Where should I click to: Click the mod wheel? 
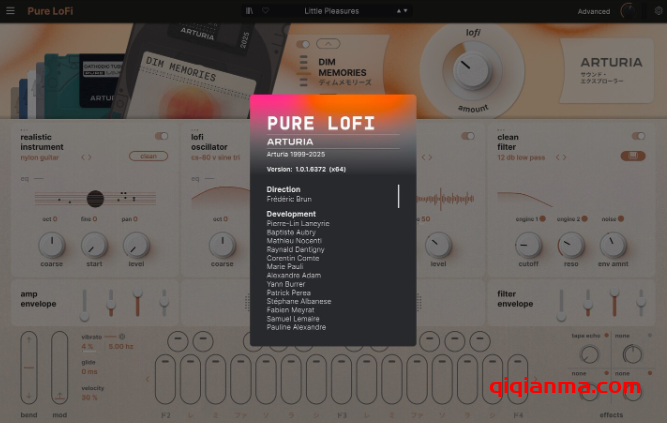click(60, 367)
